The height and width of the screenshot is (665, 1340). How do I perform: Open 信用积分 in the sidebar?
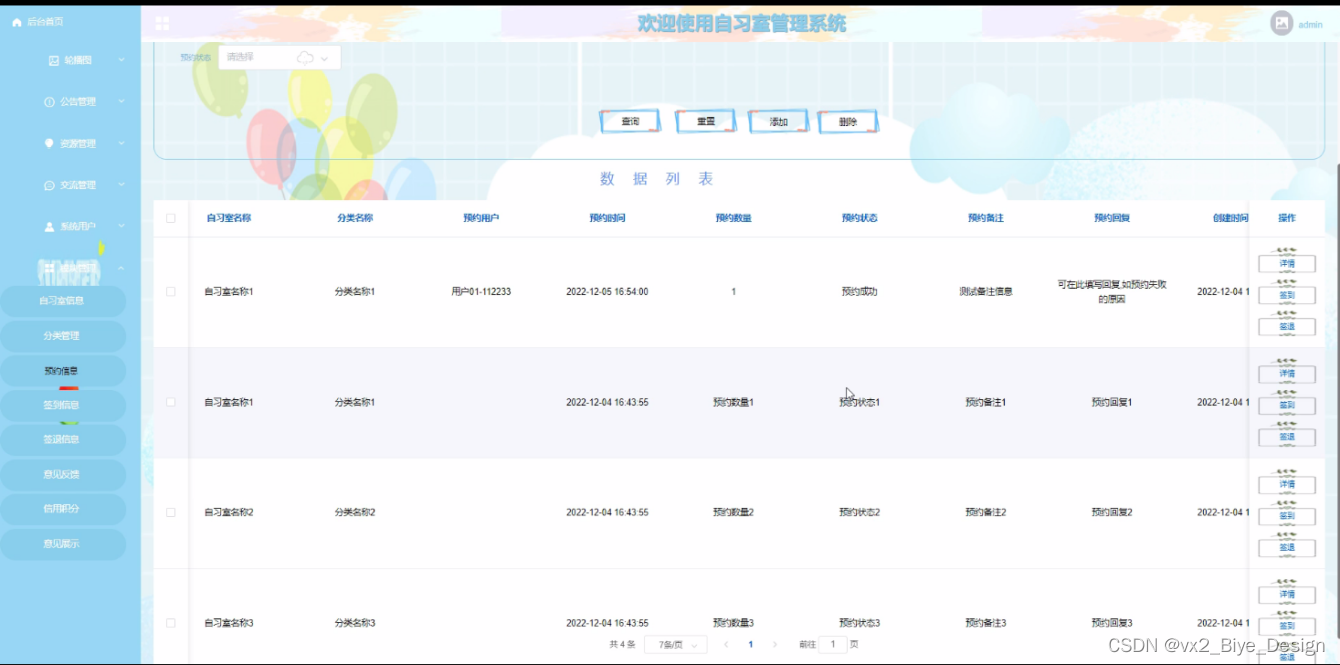pyautogui.click(x=62, y=508)
